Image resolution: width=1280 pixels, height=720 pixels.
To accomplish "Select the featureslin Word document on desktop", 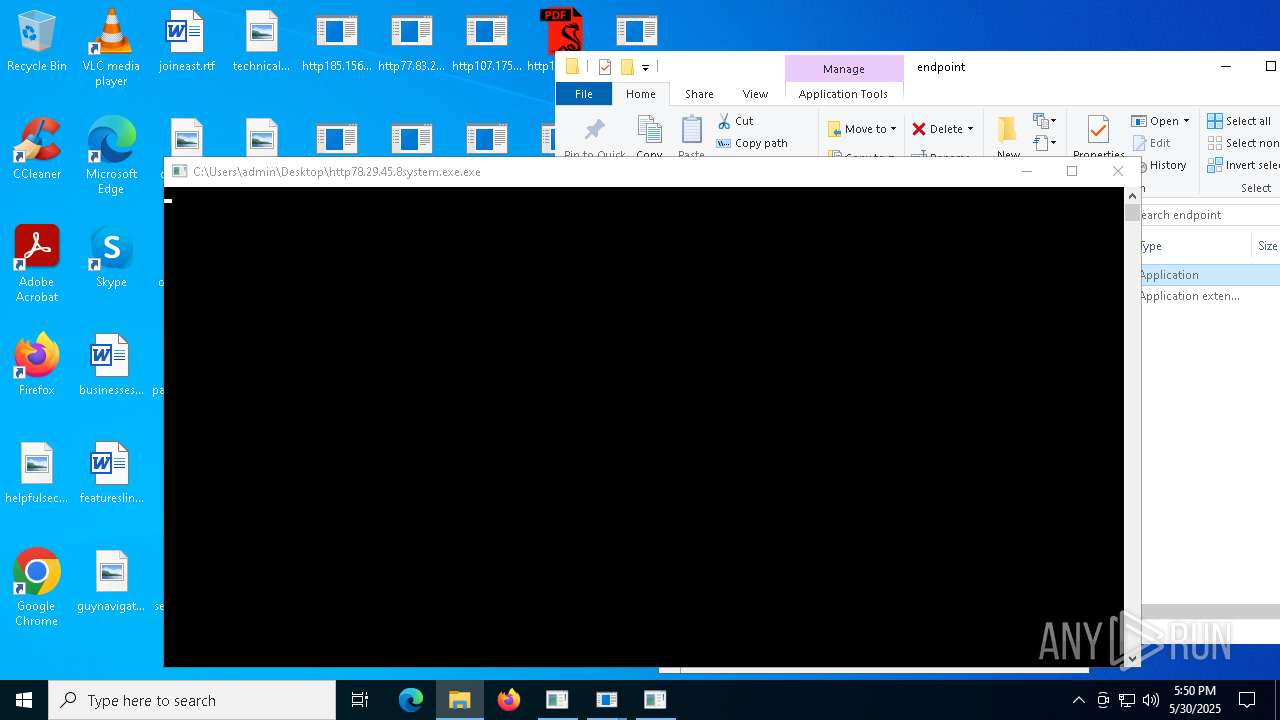I will pyautogui.click(x=111, y=474).
